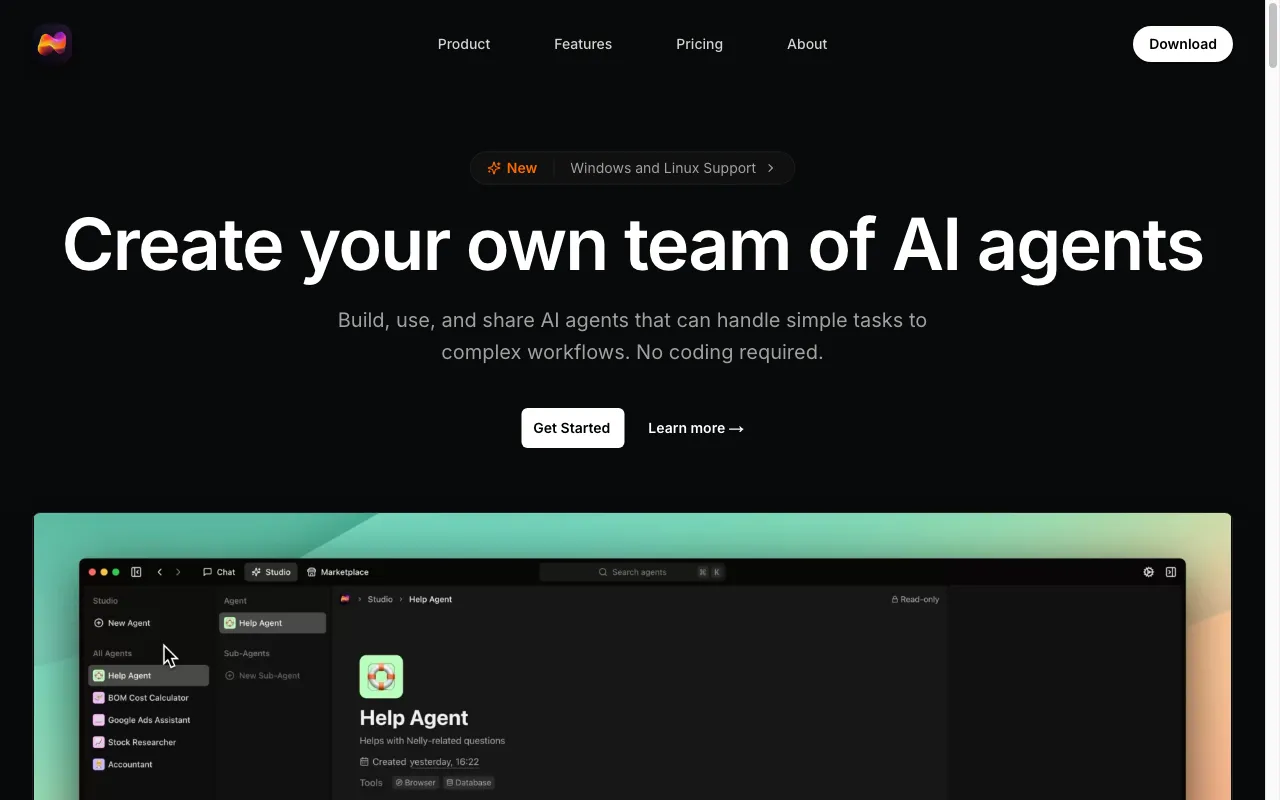Click the created date yesterday, 16:22
This screenshot has width=1280, height=800.
coord(444,762)
